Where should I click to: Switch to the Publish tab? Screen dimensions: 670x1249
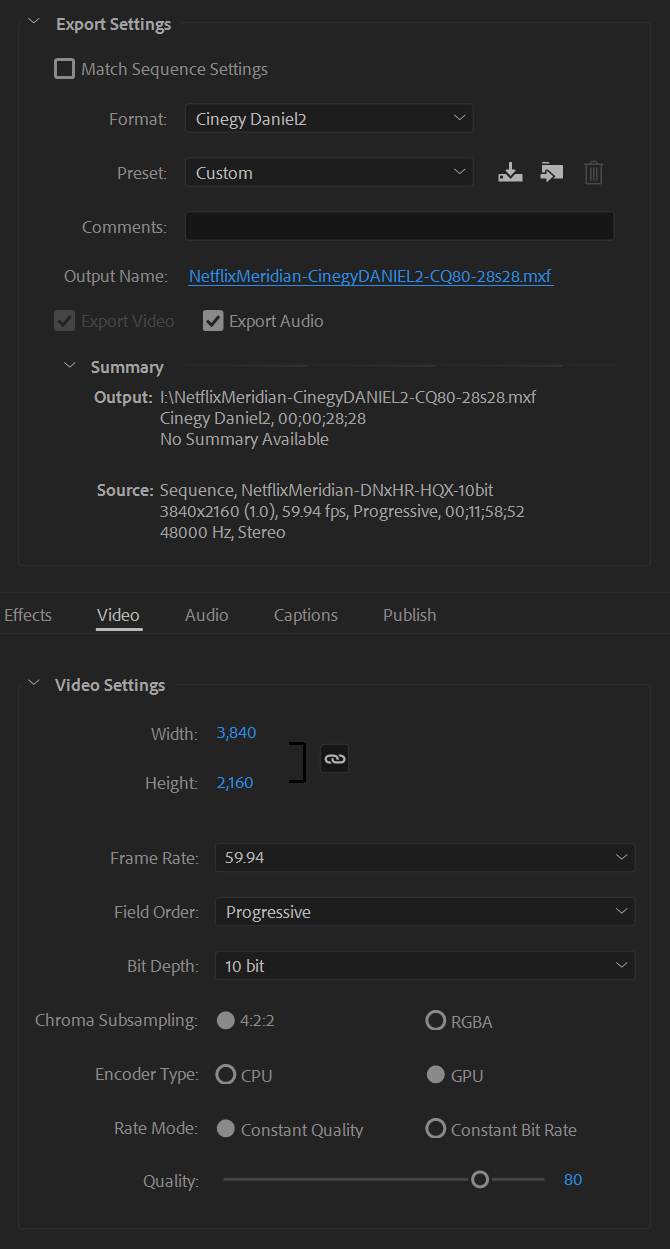(x=410, y=615)
